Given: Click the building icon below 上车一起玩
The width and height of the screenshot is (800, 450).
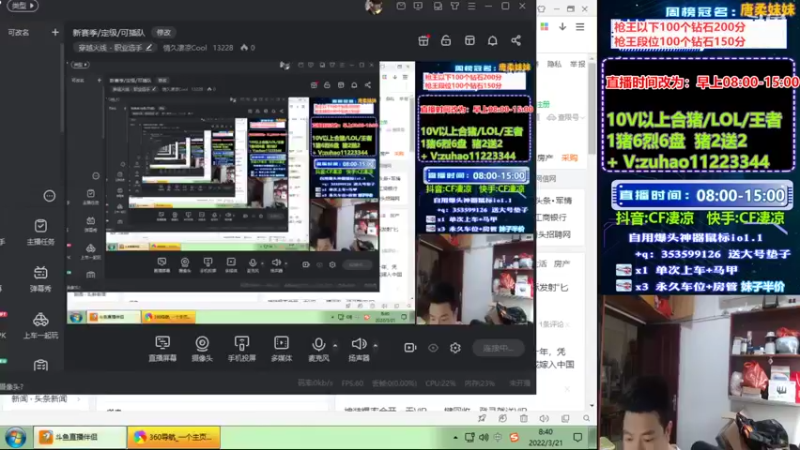Looking at the screenshot, I should click(41, 365).
